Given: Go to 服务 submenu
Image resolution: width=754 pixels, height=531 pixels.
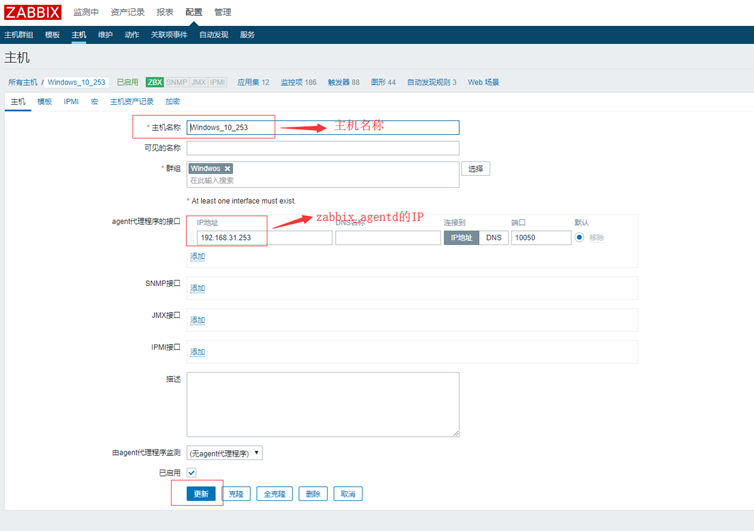Looking at the screenshot, I should tap(247, 35).
